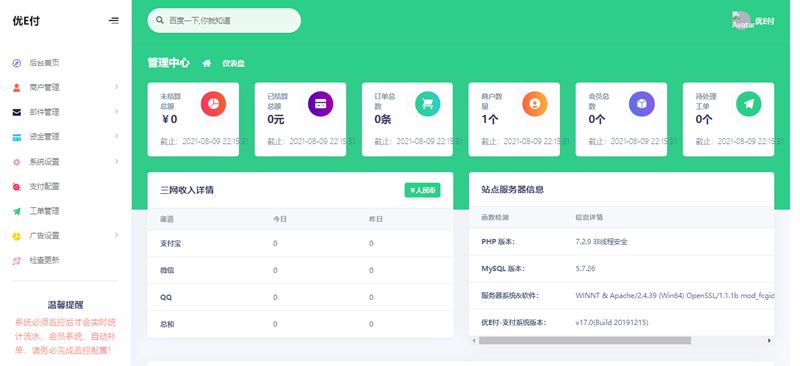800x366 pixels.
Task: Open the user avatar image
Action: 742,21
